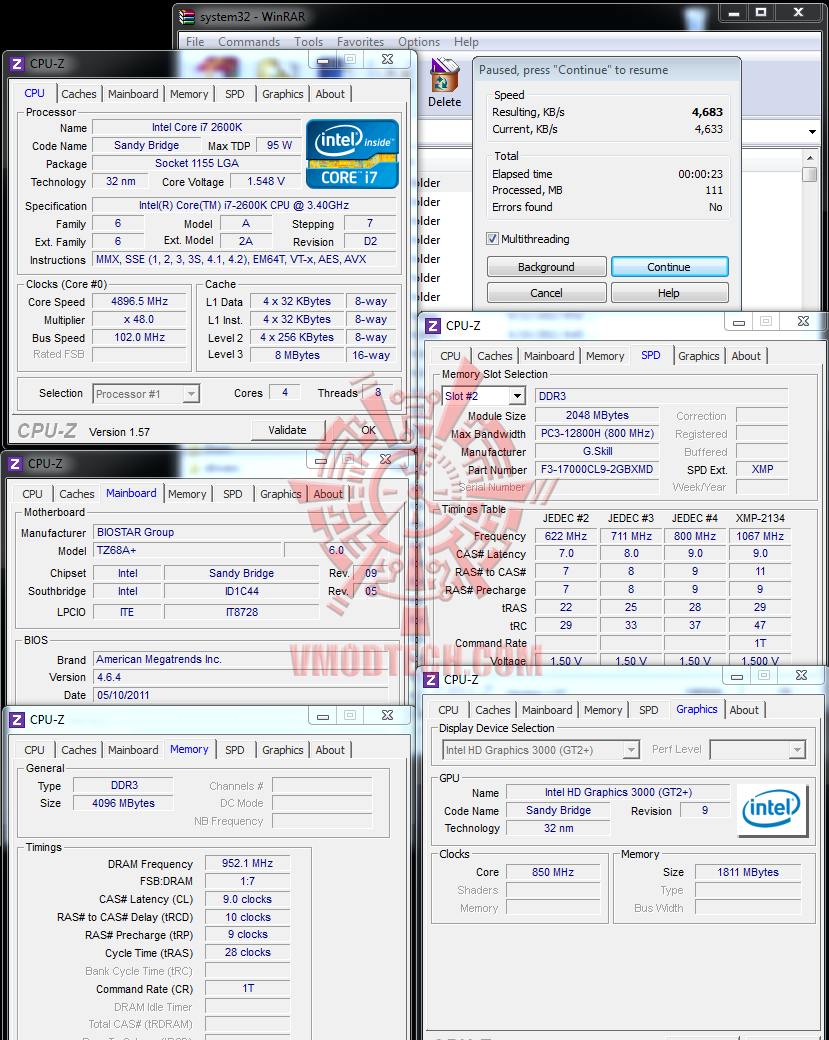Open the Tools menu in WinRAR

308,42
